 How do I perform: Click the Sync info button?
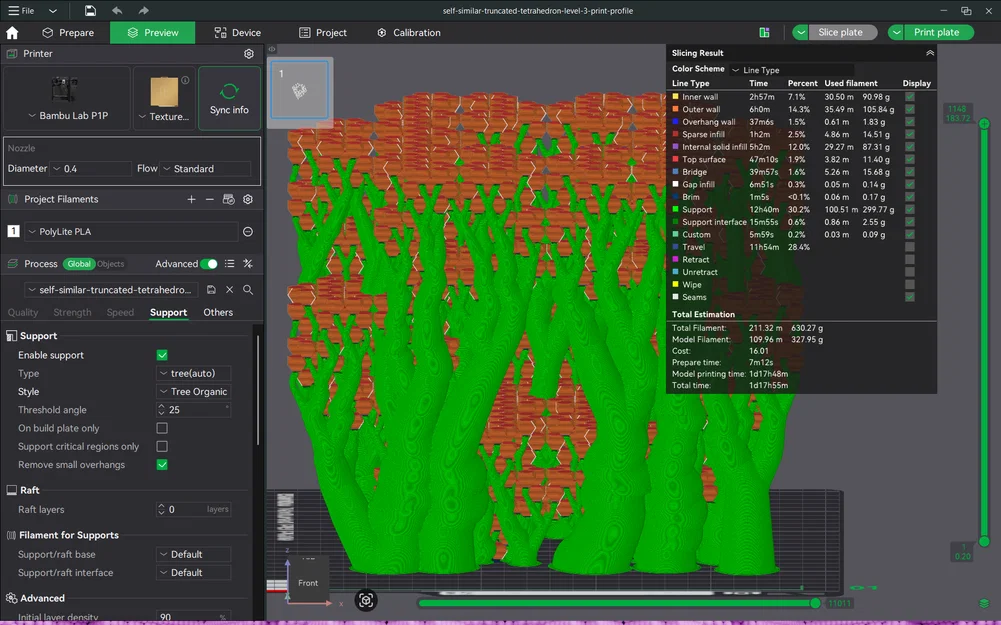[229, 98]
